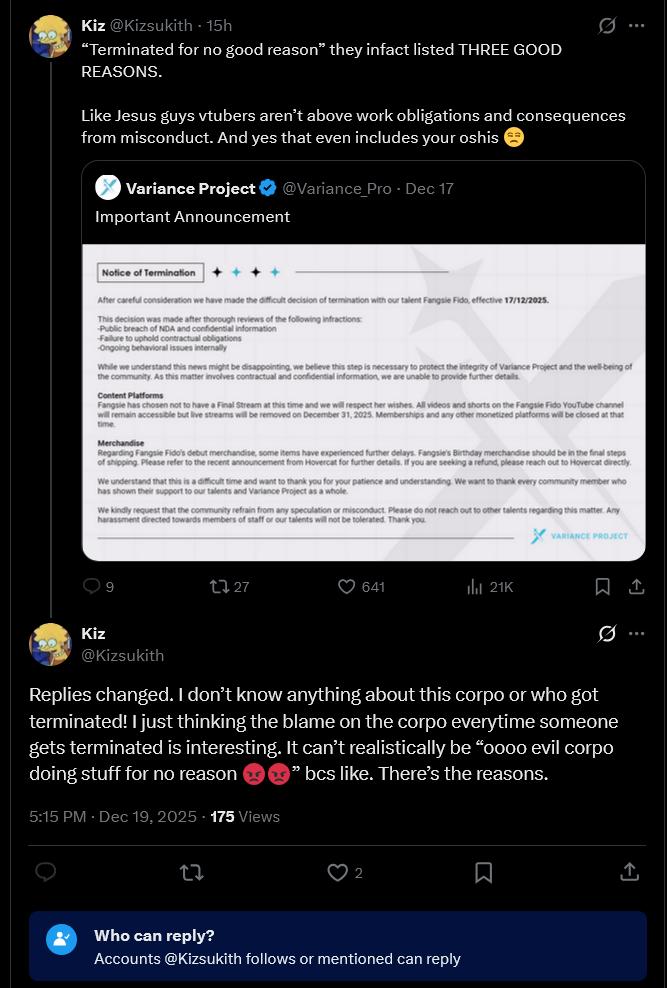Viewport: 667px width, 988px height.
Task: View the Notice of Termination image
Action: pos(363,402)
